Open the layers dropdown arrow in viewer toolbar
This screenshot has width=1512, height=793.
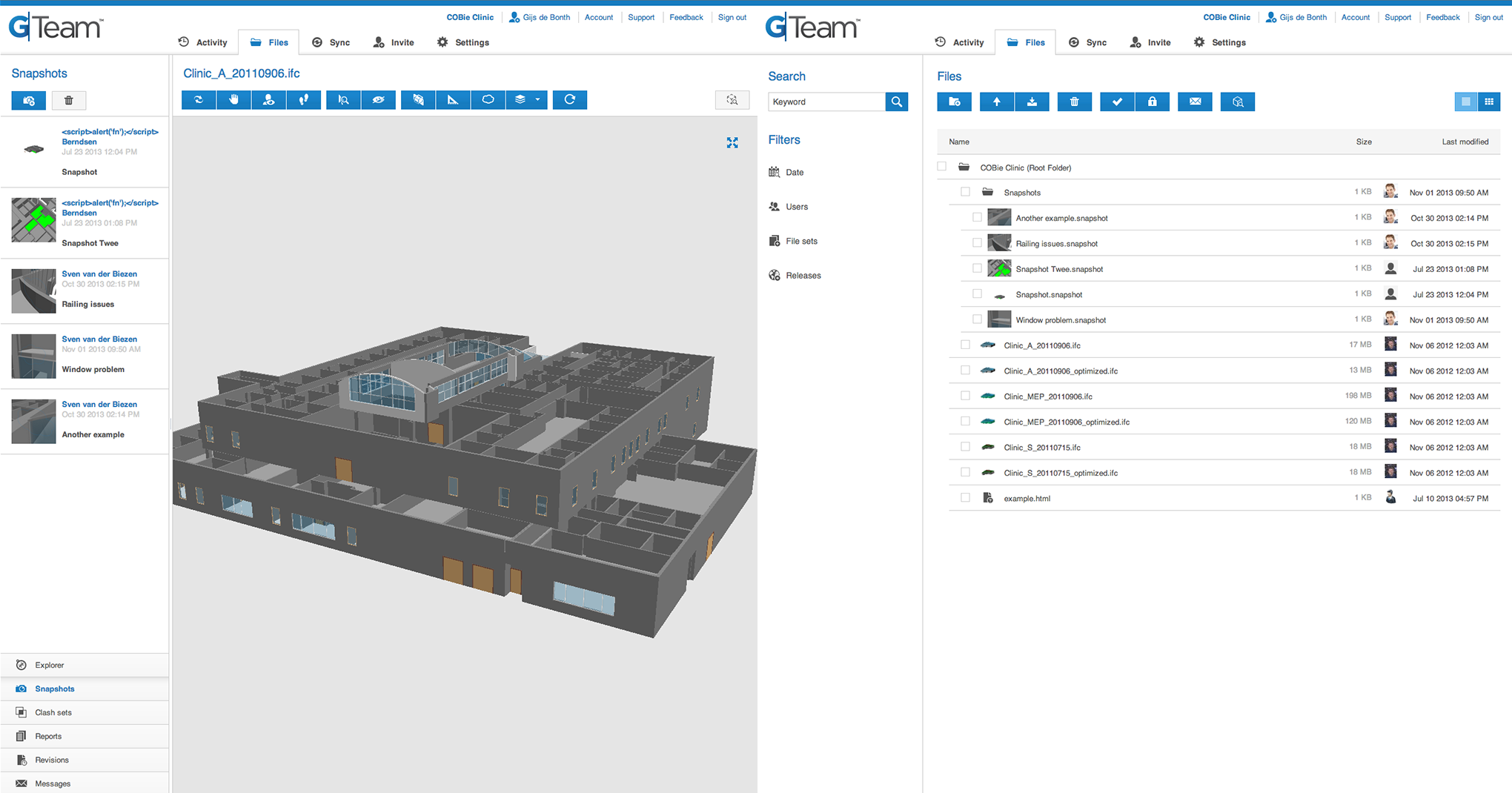click(537, 100)
